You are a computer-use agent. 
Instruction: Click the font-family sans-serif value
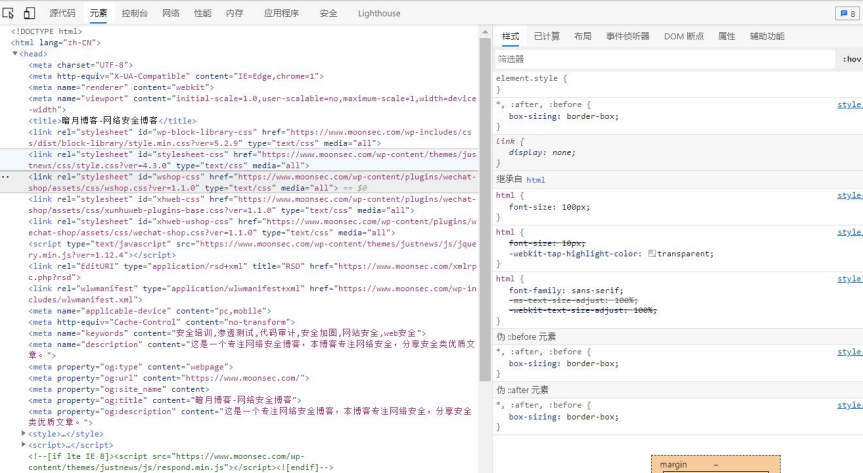(x=596, y=290)
